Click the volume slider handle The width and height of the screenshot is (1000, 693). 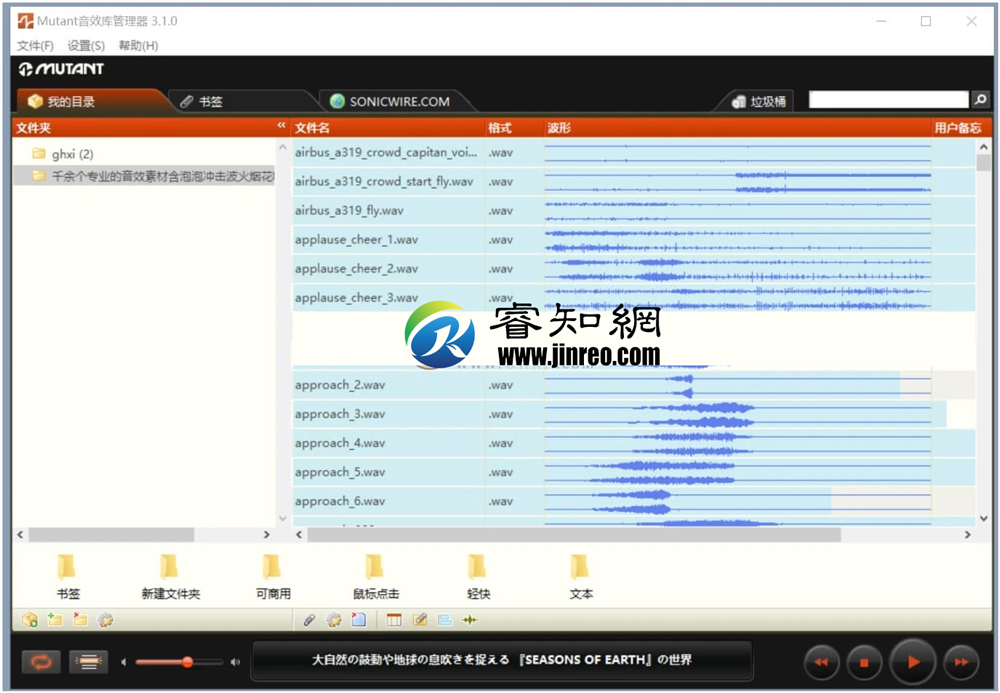187,662
